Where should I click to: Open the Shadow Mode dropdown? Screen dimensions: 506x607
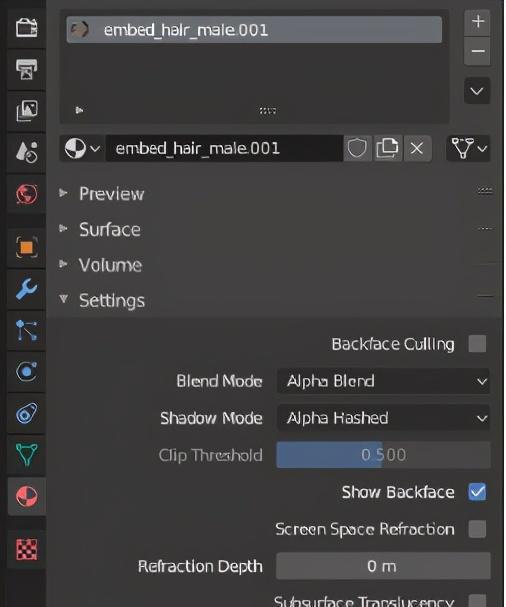[383, 418]
